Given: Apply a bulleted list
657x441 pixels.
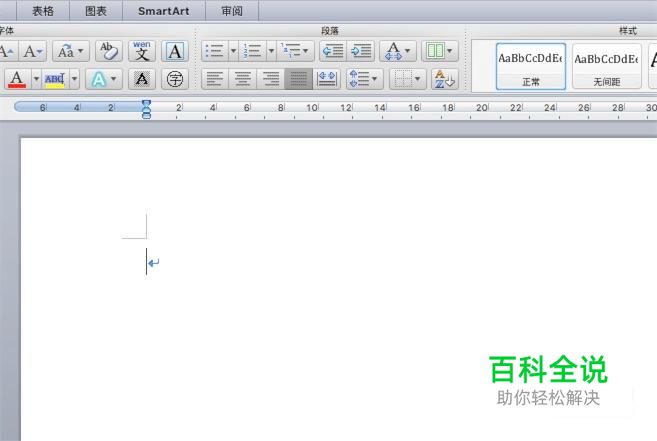Looking at the screenshot, I should [x=215, y=51].
